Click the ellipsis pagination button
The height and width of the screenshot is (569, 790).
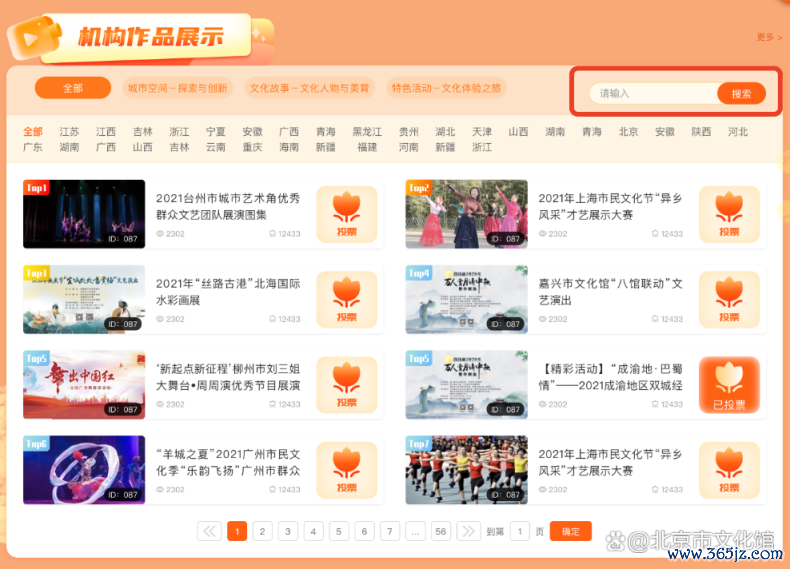[x=415, y=531]
